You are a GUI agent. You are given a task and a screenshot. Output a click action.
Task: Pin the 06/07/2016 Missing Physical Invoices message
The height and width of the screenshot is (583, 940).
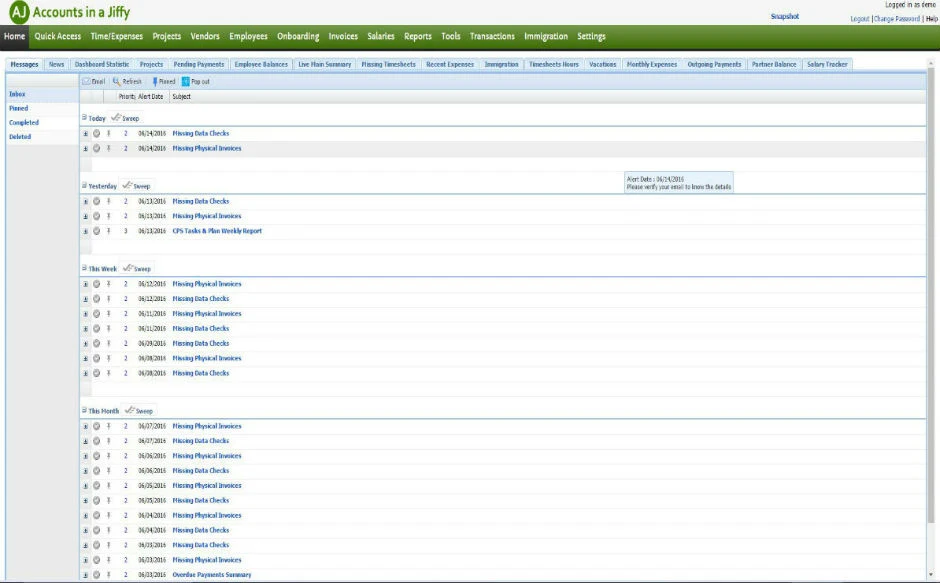click(x=109, y=426)
